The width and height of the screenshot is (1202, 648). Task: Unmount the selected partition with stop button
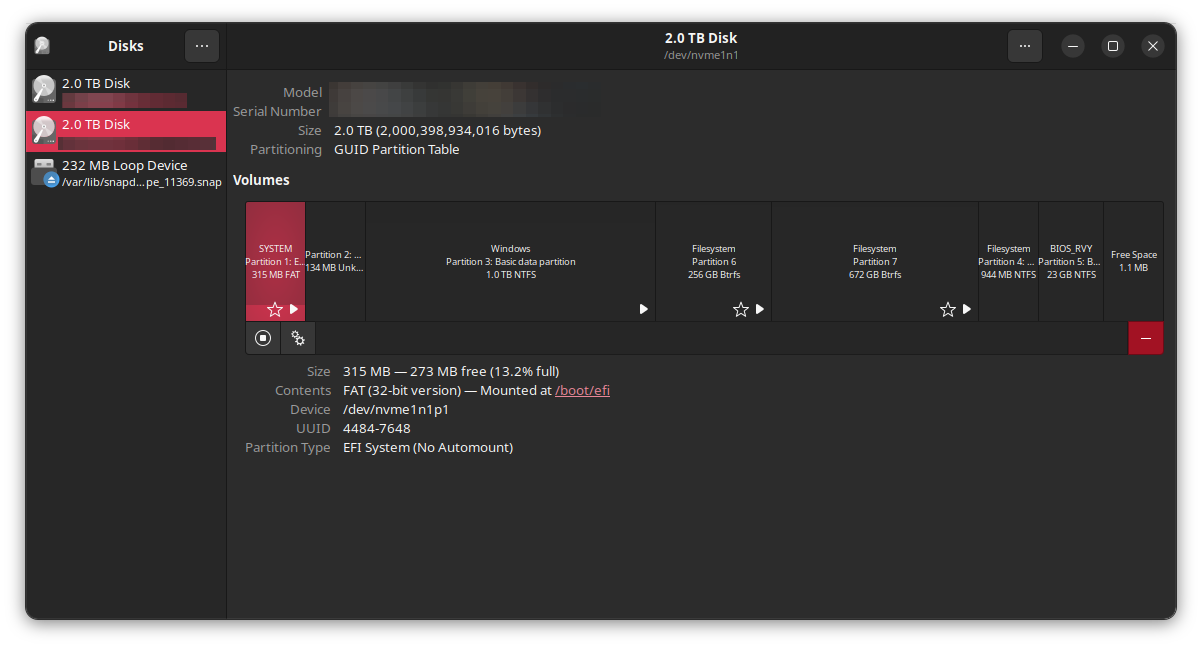pos(263,338)
